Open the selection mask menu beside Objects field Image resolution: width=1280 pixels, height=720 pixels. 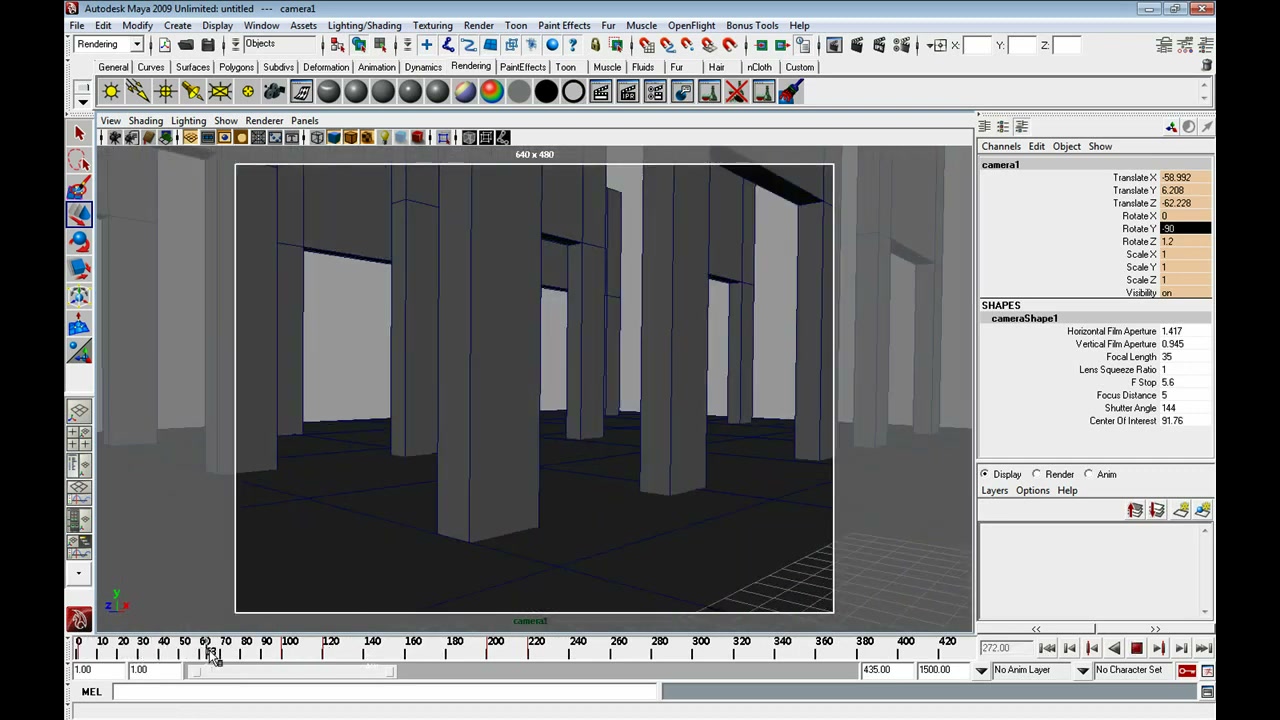click(x=235, y=45)
